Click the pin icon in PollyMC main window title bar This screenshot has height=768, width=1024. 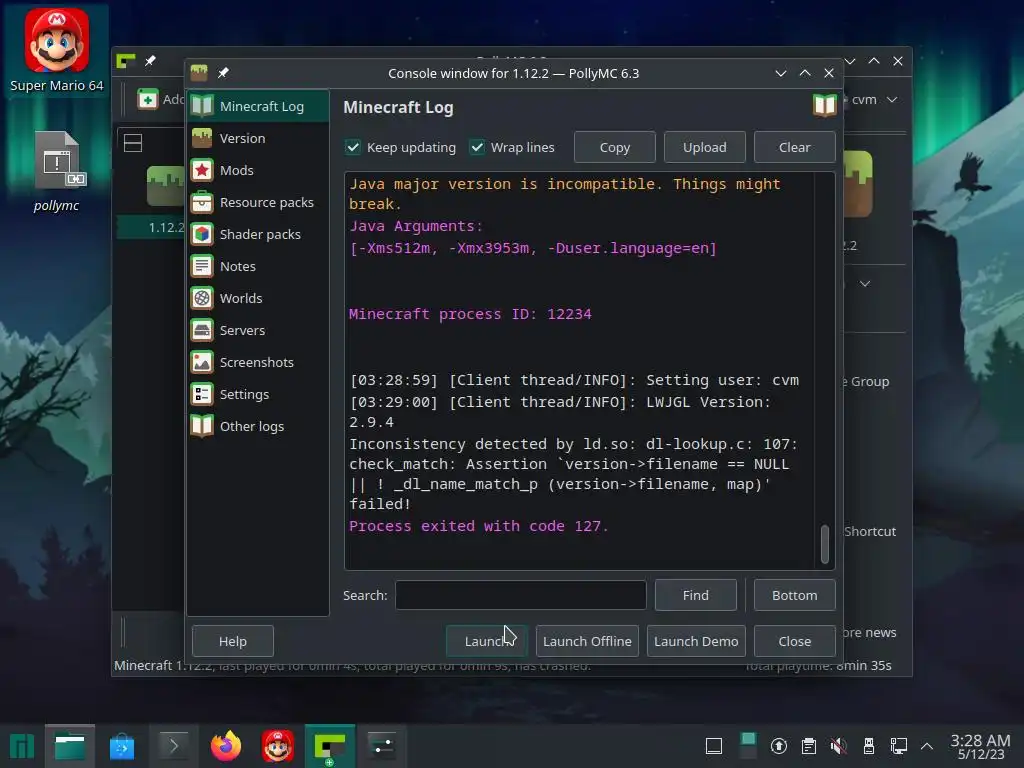150,61
